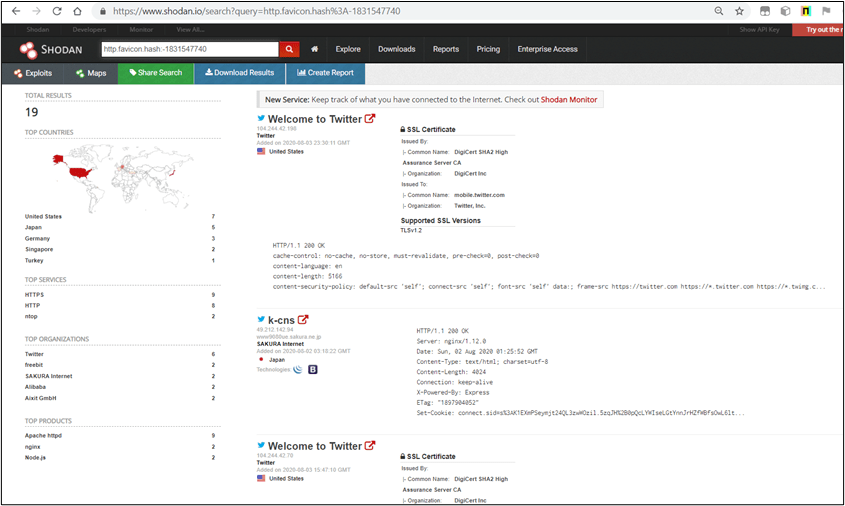Click hostname www9080ue.sakura.ne.jp
The image size is (845, 506).
point(289,337)
